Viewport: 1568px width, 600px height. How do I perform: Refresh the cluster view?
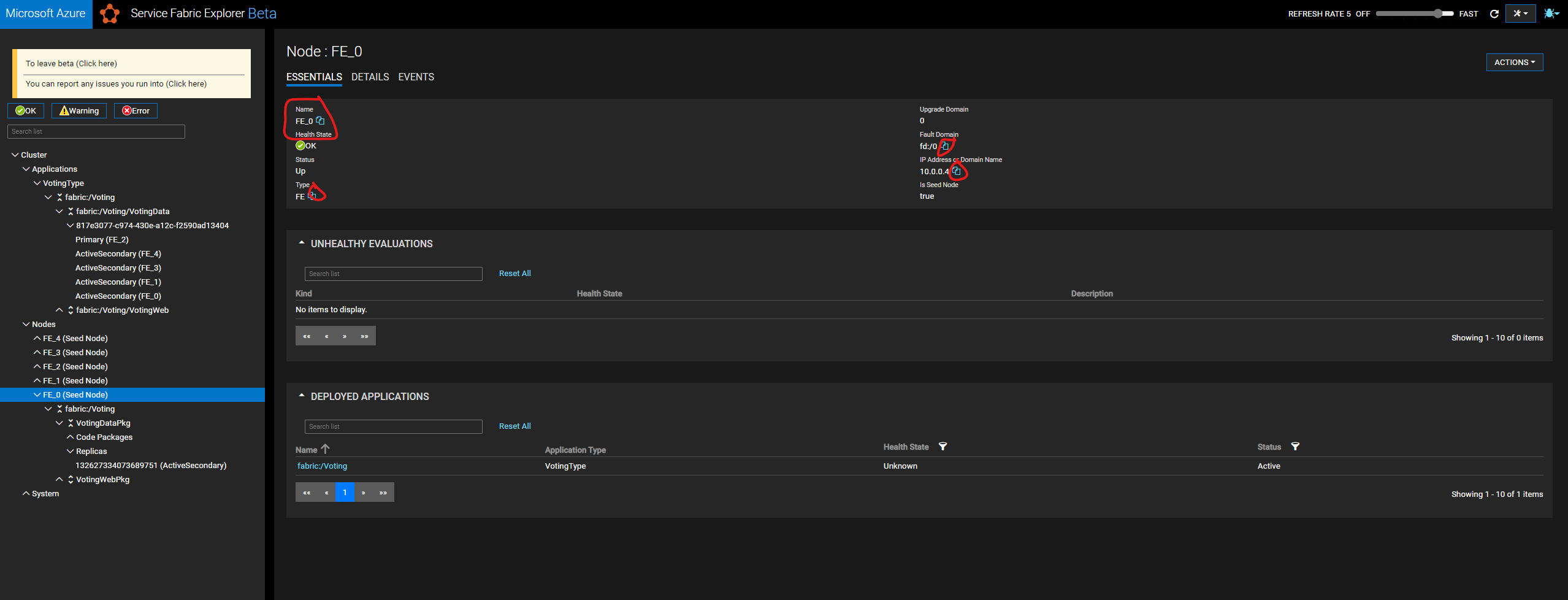pyautogui.click(x=1494, y=13)
